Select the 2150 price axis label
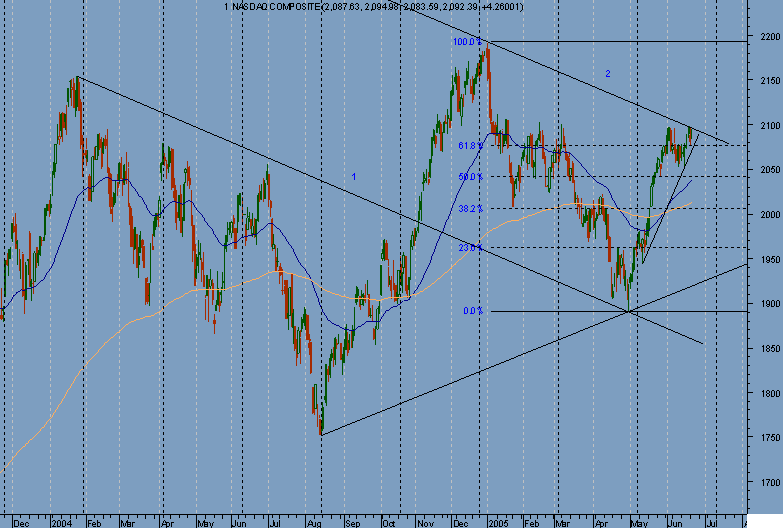This screenshot has width=783, height=528. [772, 80]
